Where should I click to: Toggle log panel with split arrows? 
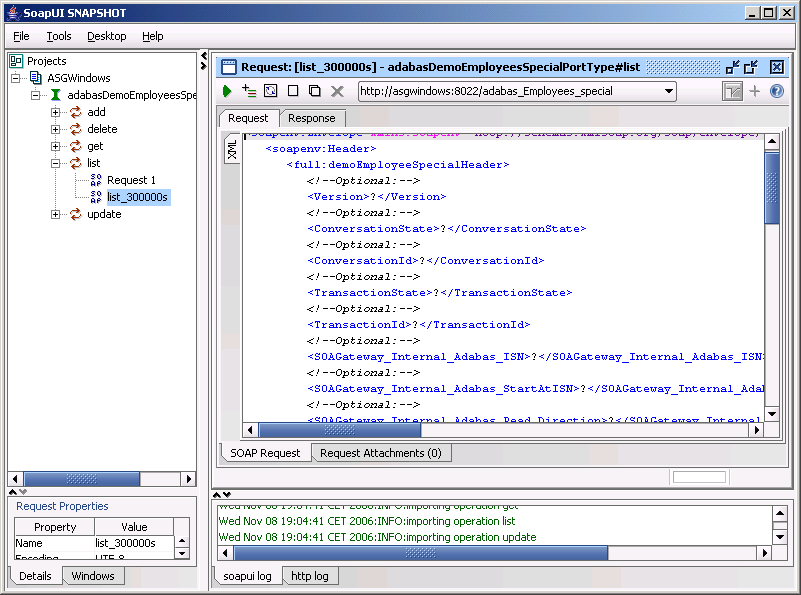tap(222, 494)
